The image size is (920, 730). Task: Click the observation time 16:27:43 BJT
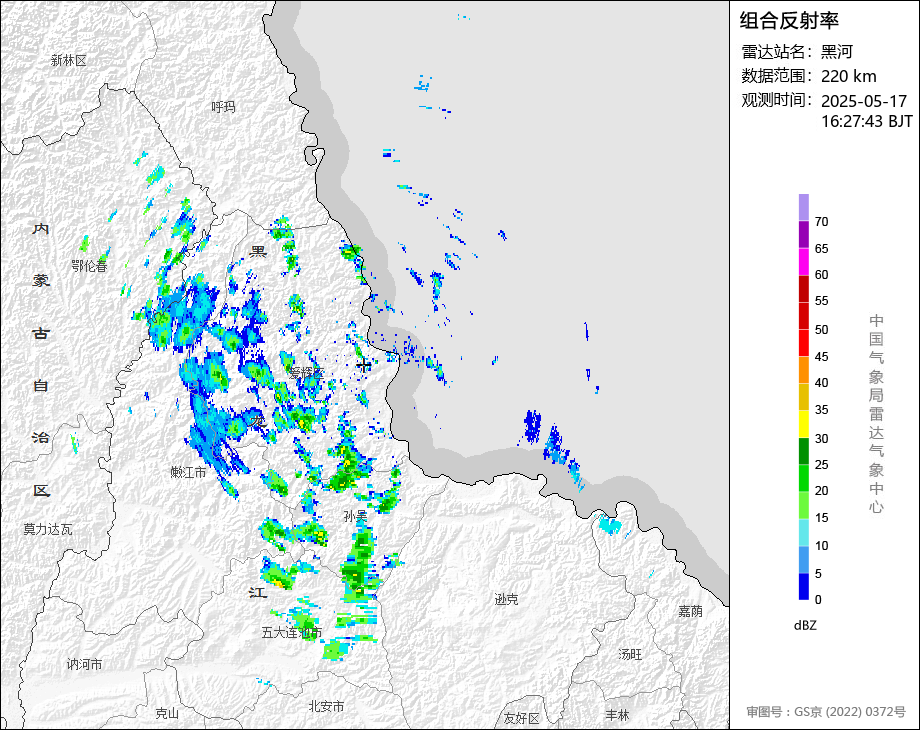tap(867, 121)
